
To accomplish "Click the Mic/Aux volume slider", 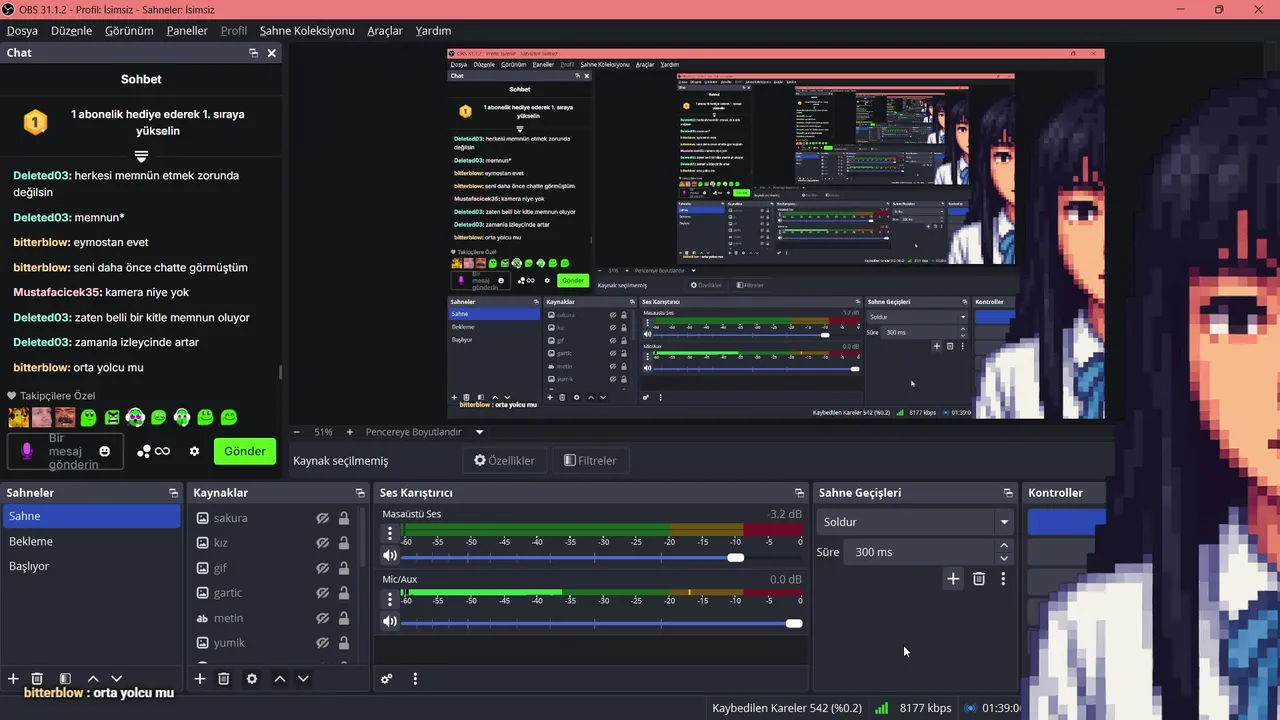I will pos(601,623).
